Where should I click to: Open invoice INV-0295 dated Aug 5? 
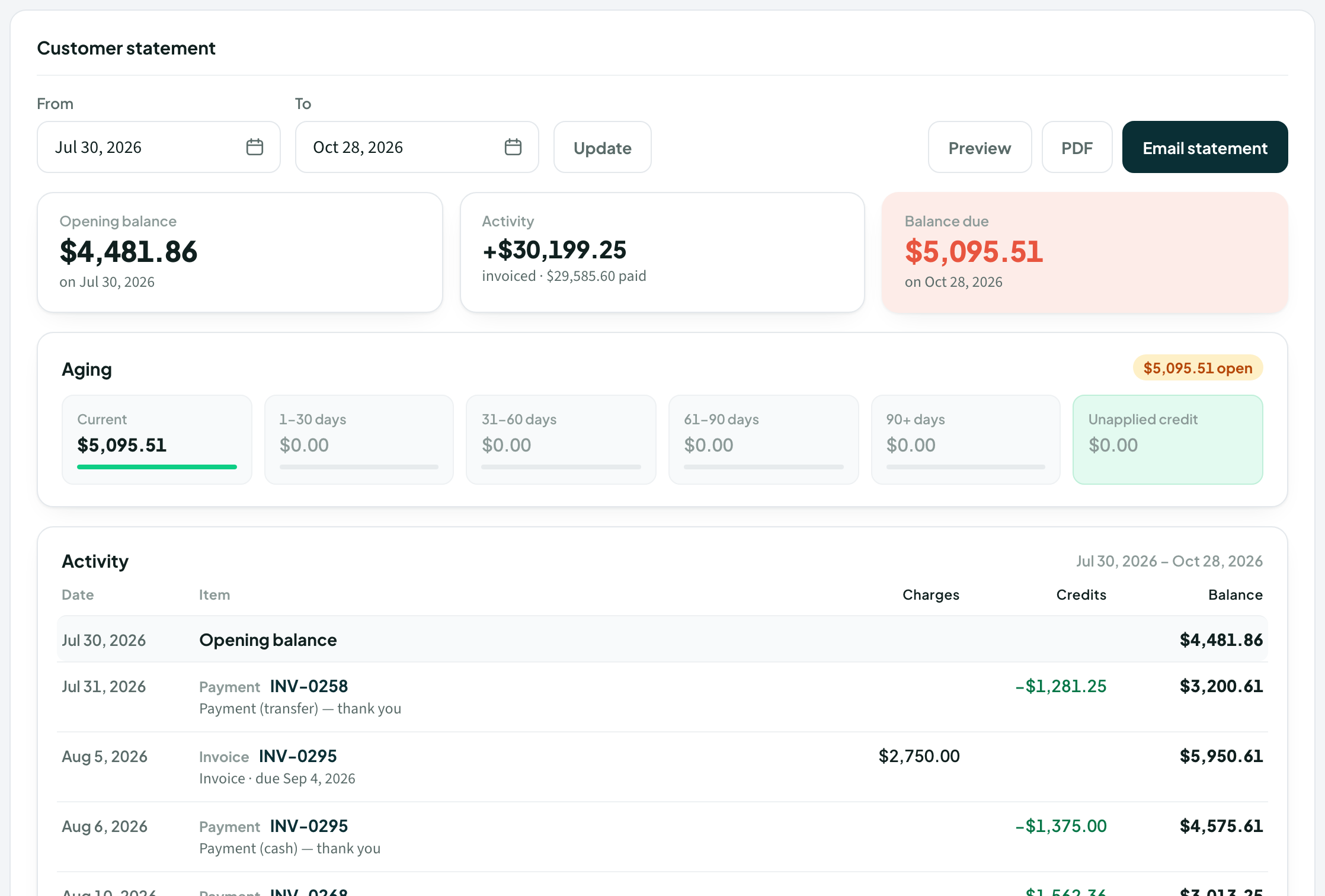298,756
